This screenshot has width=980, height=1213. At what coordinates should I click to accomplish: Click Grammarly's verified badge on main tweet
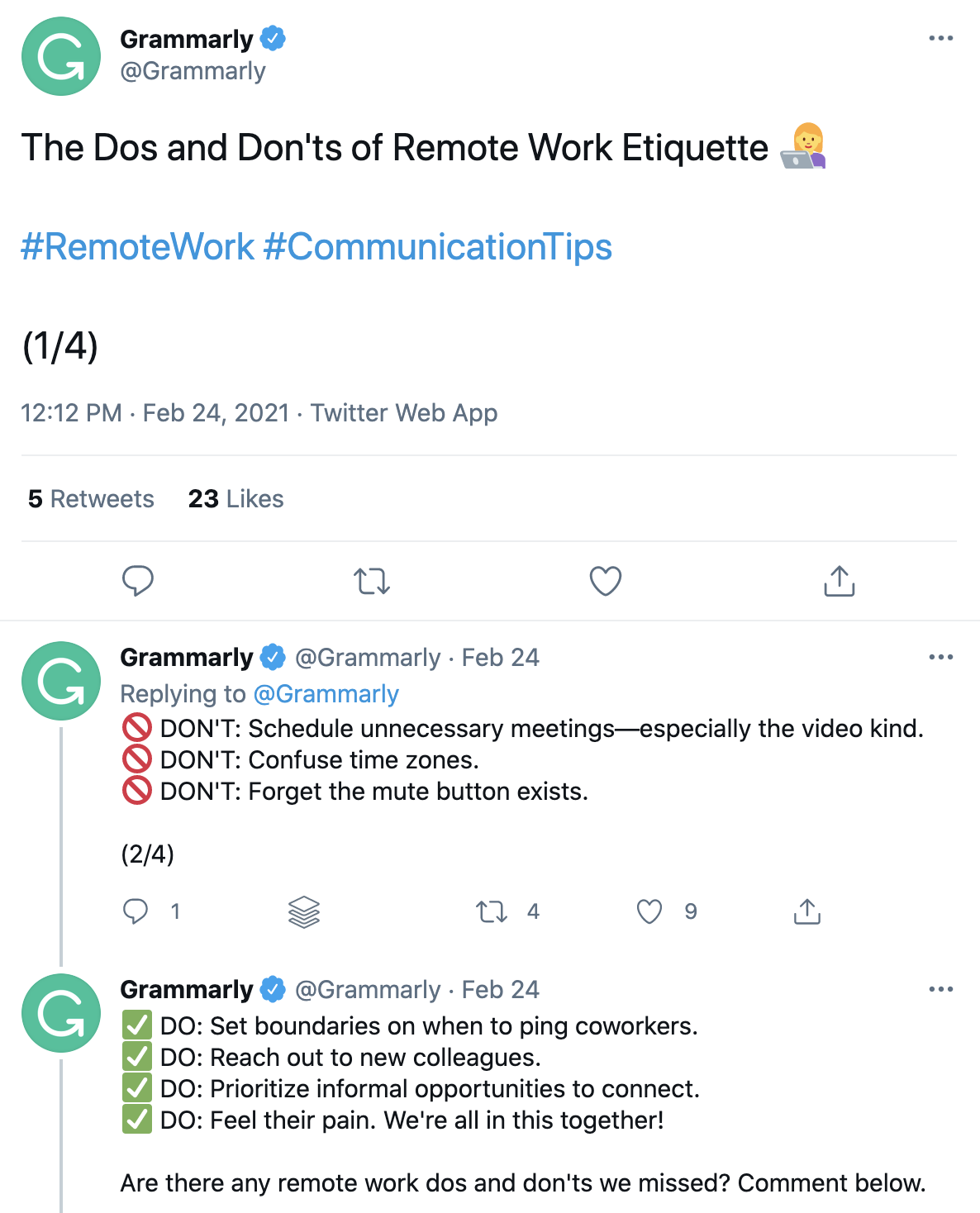click(273, 39)
